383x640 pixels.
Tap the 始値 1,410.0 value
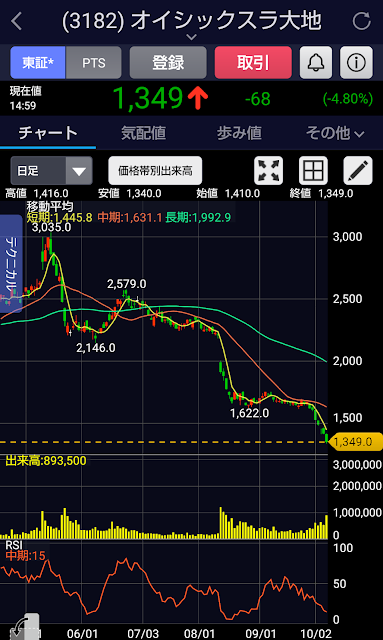228,193
